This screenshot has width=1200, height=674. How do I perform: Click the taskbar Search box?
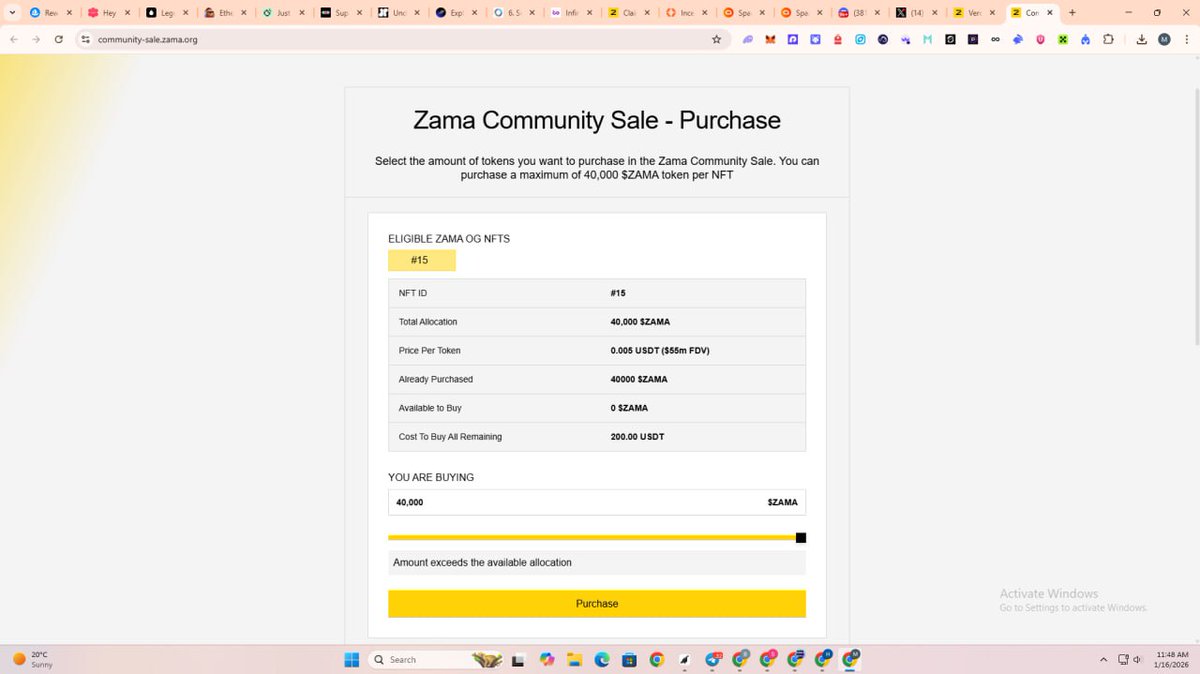tap(435, 660)
